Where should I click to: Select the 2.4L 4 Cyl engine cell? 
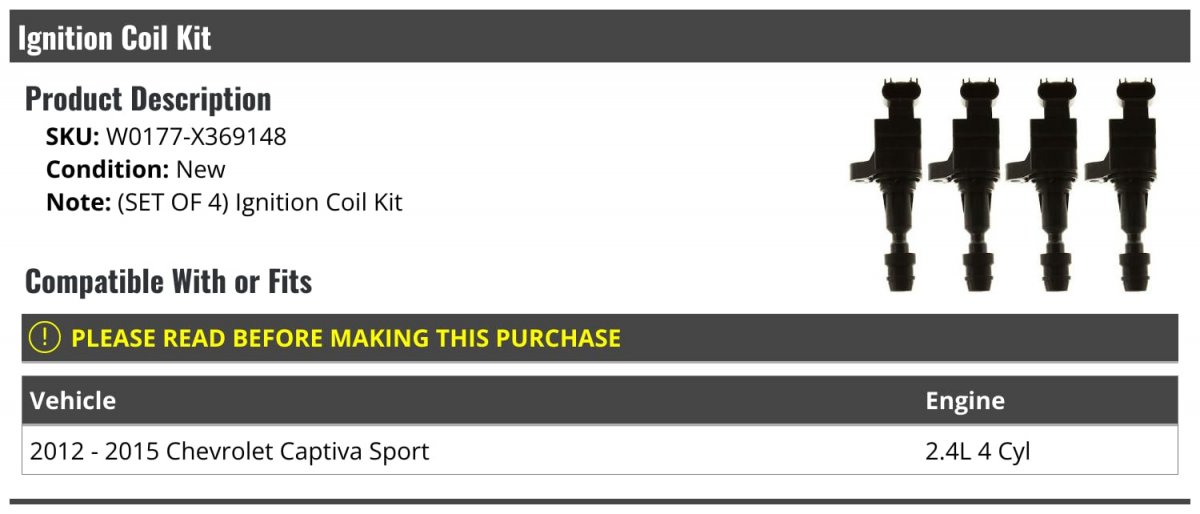pyautogui.click(x=977, y=451)
